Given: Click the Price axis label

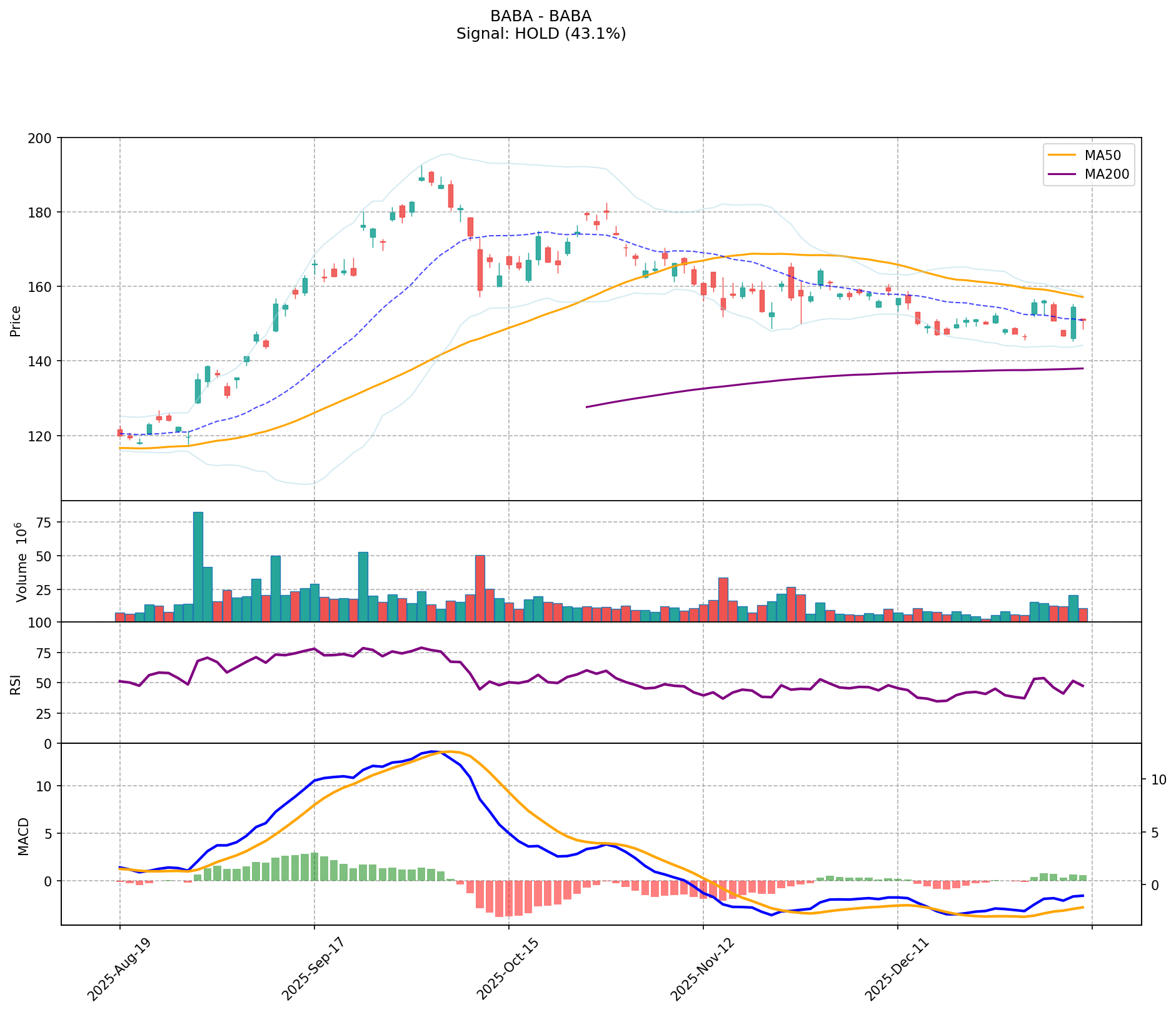Looking at the screenshot, I should [x=16, y=321].
